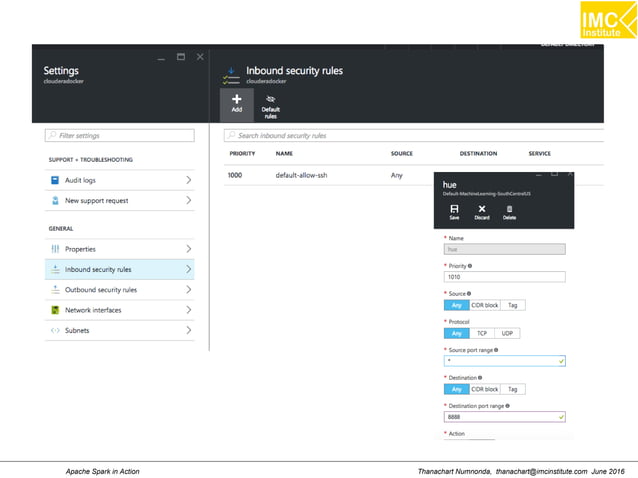Click the Audit logs icon
The width and height of the screenshot is (638, 478).
56,180
